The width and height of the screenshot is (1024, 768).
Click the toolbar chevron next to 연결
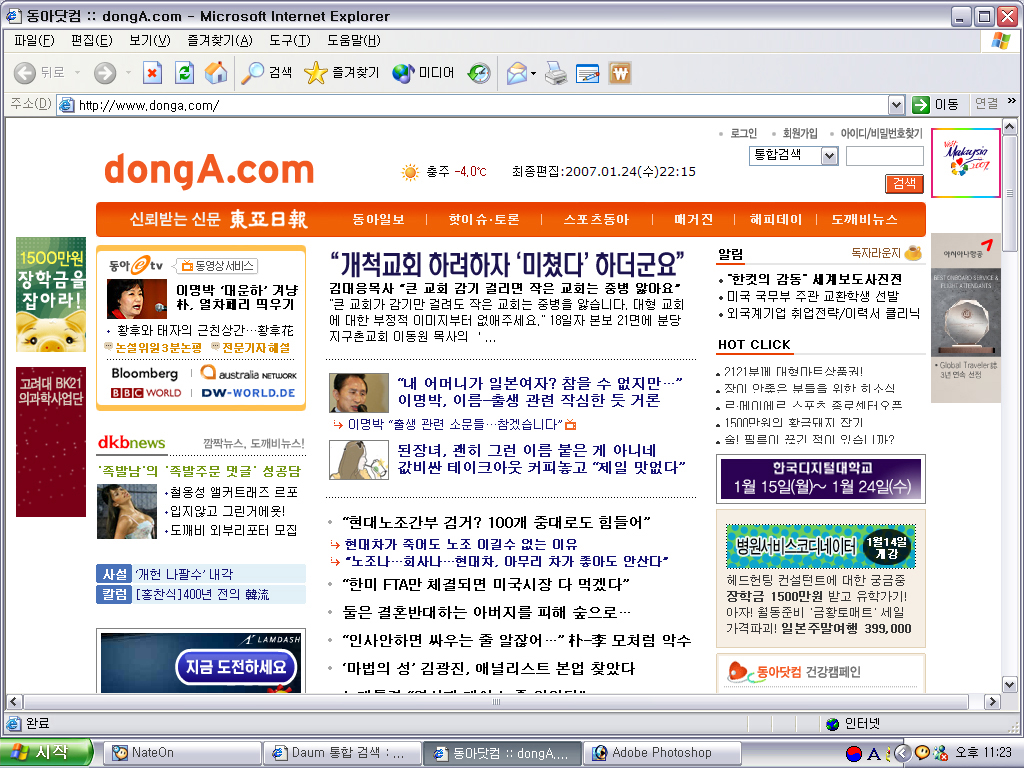click(1012, 101)
